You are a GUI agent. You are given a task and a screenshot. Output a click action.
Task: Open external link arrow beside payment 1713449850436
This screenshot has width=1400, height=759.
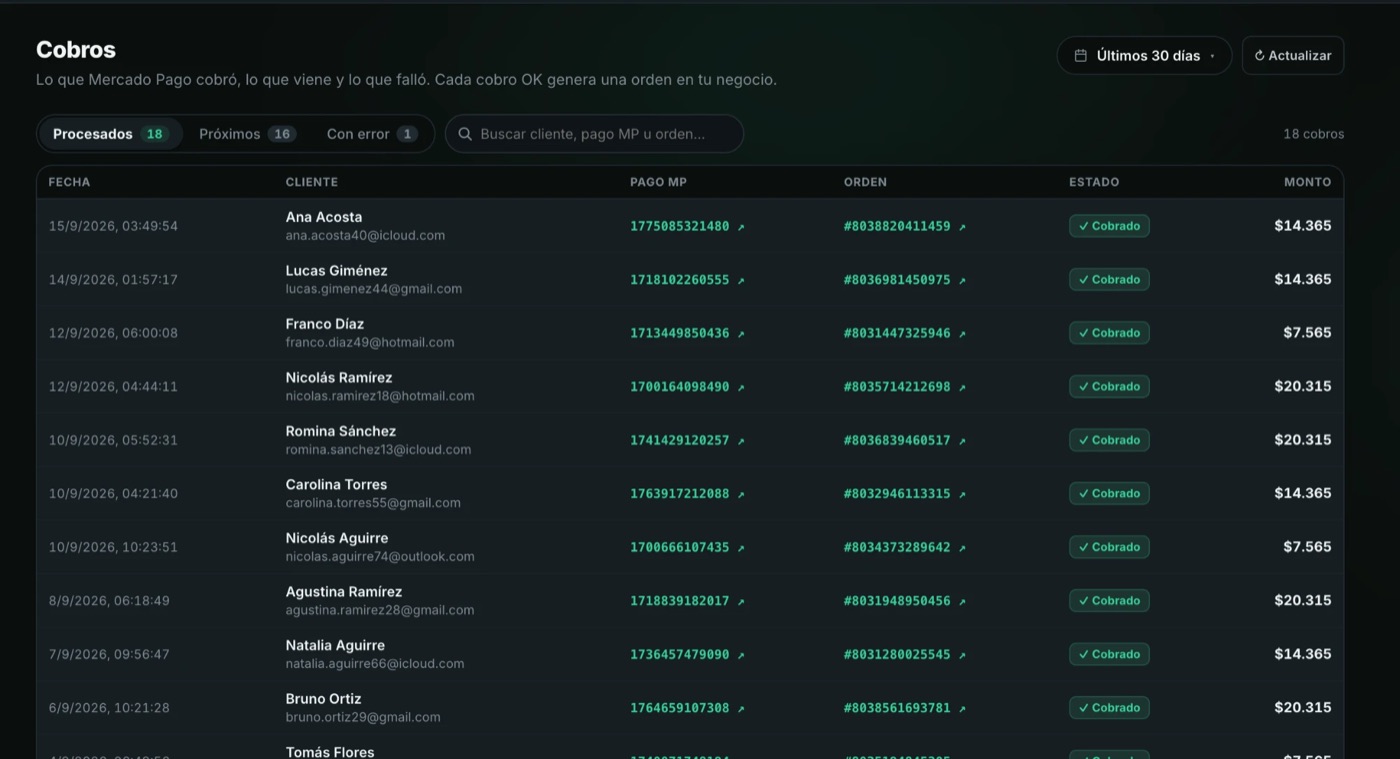(741, 334)
